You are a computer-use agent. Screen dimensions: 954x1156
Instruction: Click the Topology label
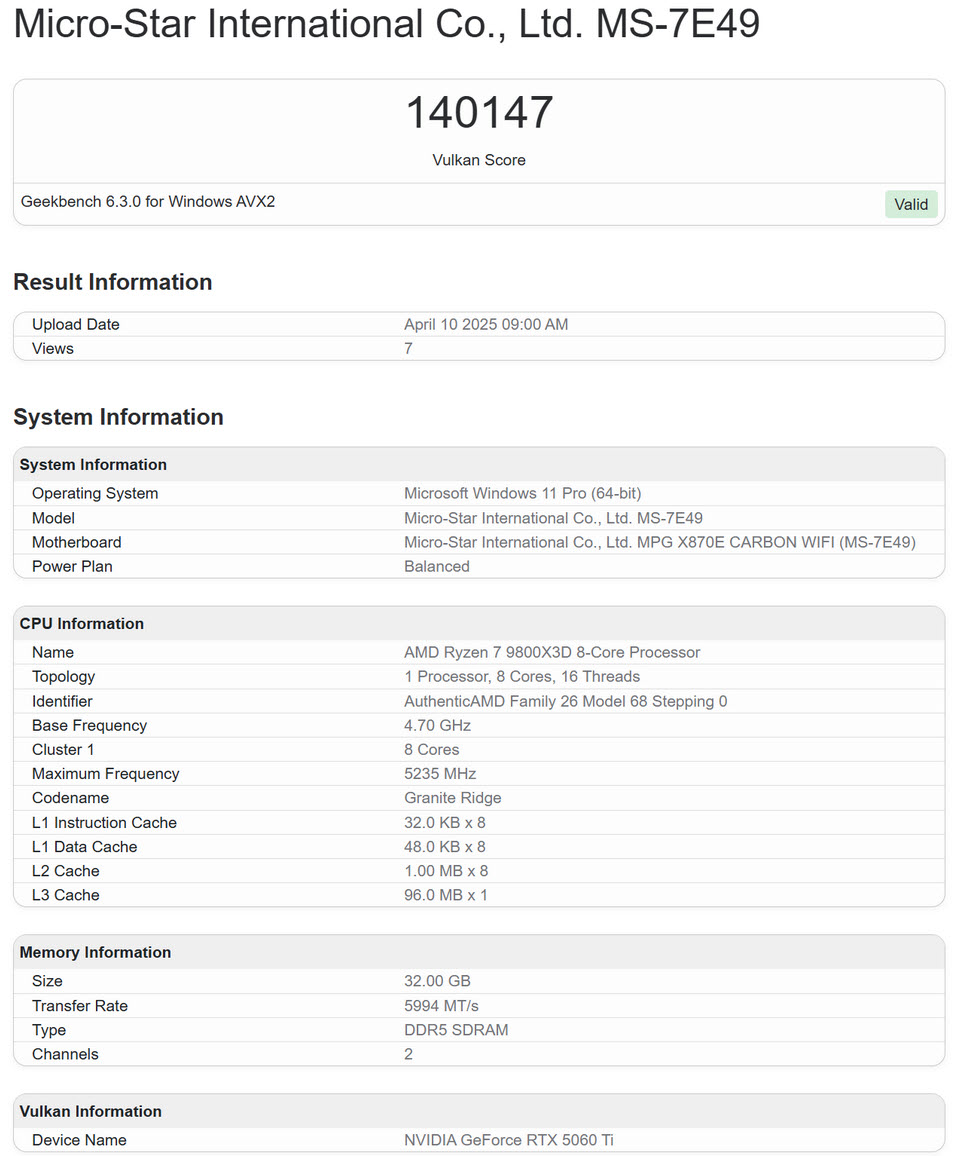click(x=63, y=677)
